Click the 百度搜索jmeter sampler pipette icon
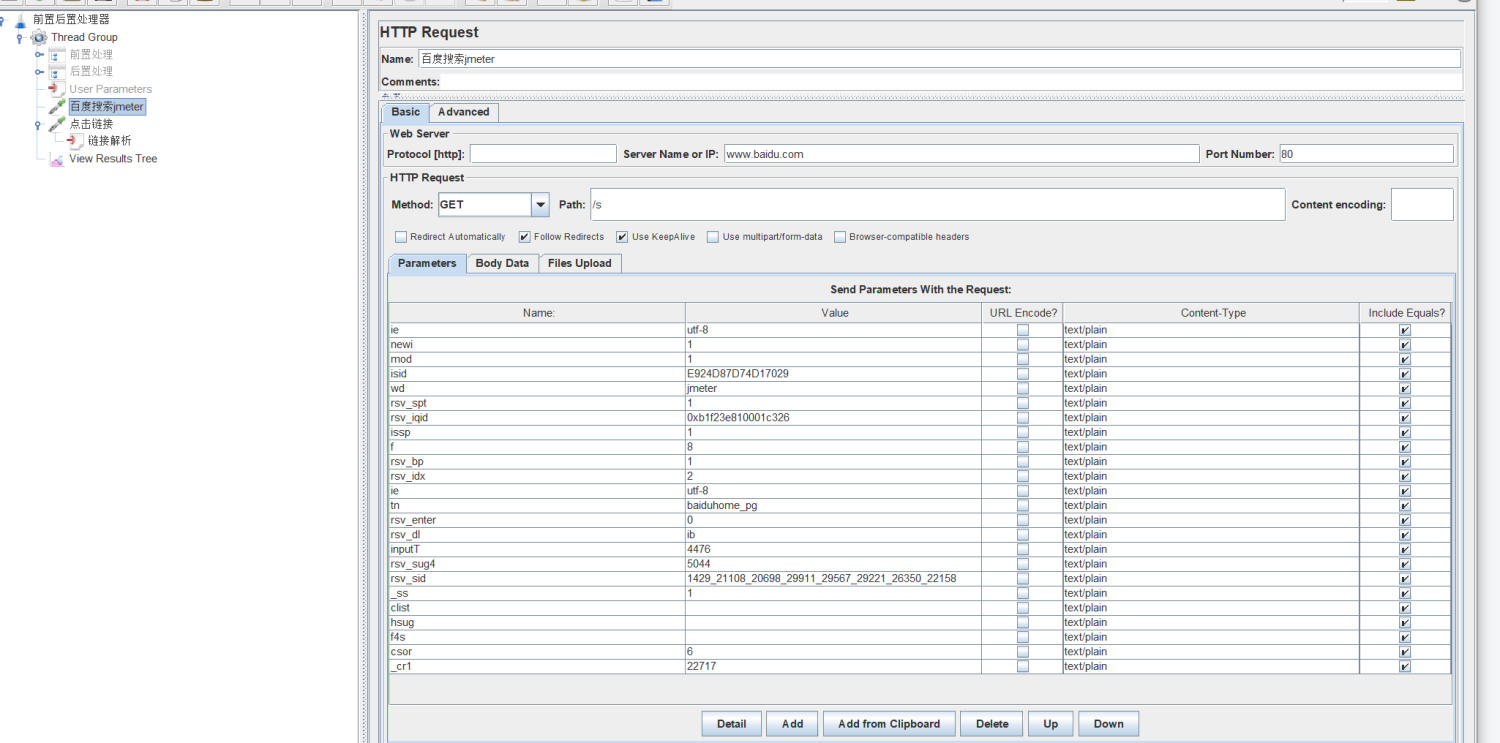This screenshot has width=1500, height=743. [x=57, y=106]
